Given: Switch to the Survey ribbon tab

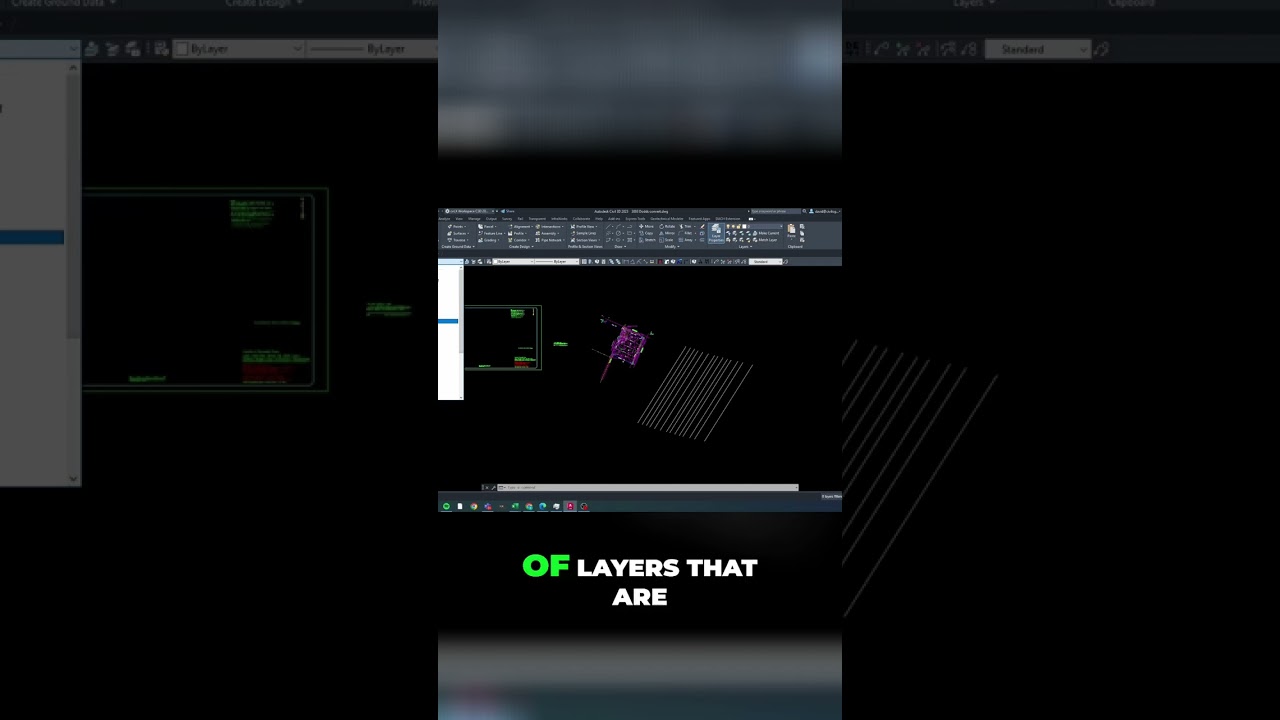Looking at the screenshot, I should click(507, 218).
